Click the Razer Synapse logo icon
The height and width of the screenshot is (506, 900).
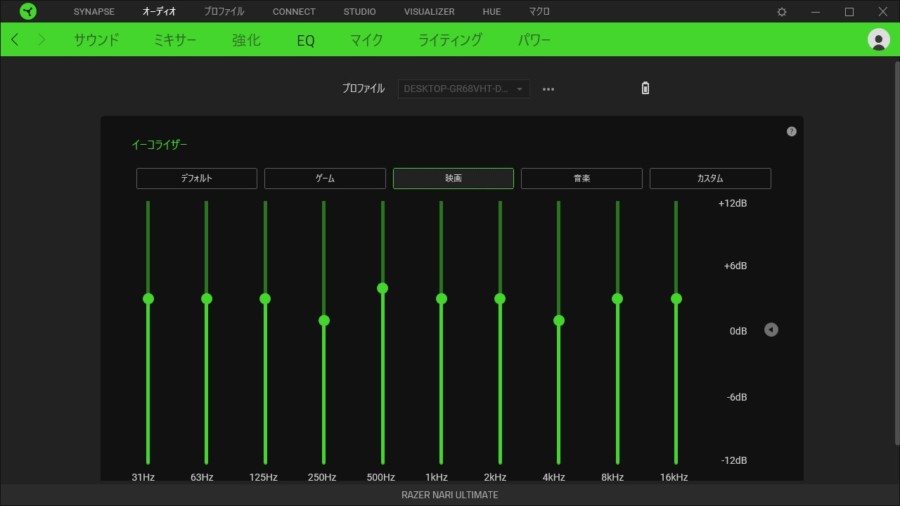point(28,11)
